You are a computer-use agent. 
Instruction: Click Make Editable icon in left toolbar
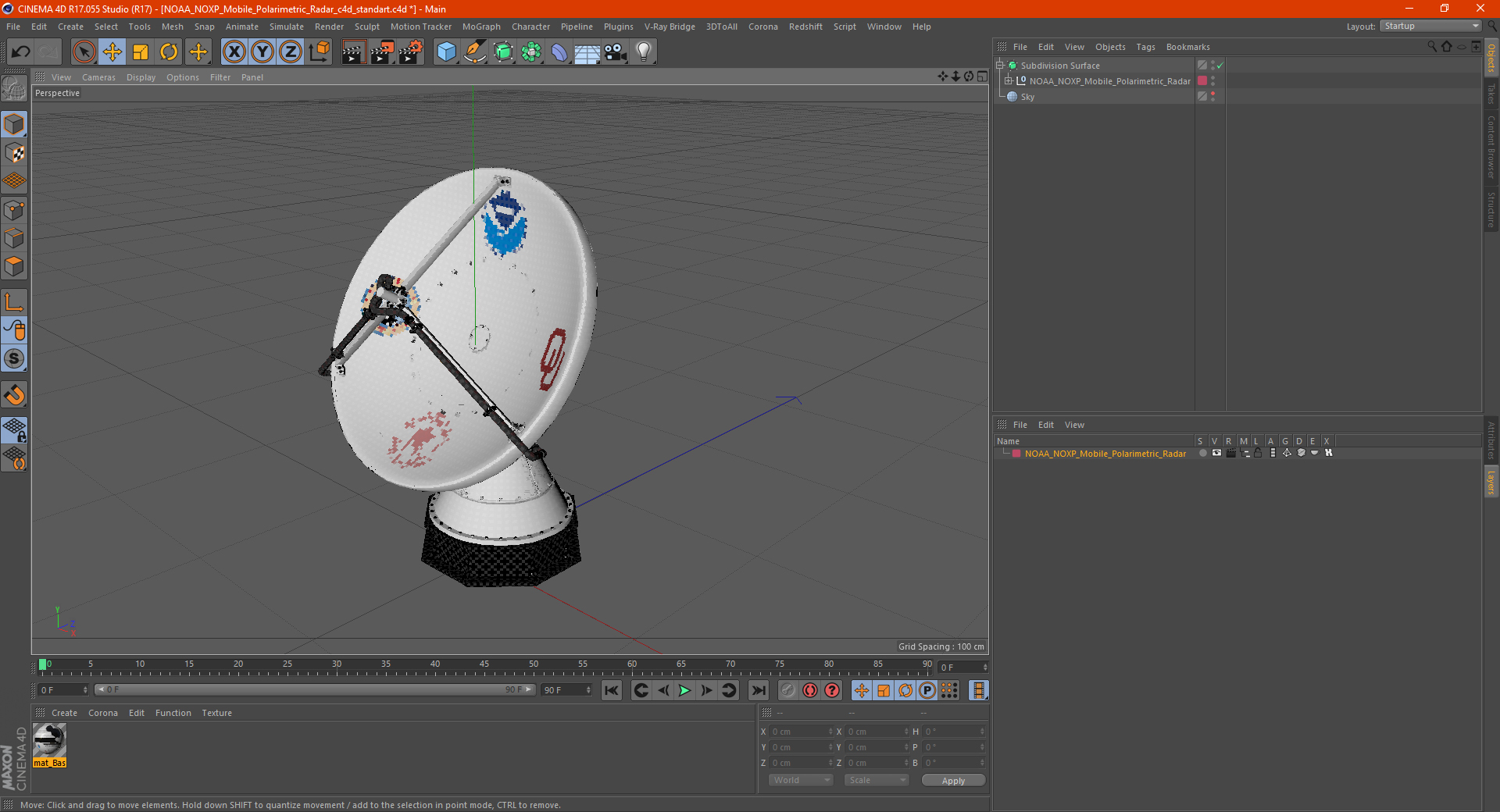[x=14, y=88]
